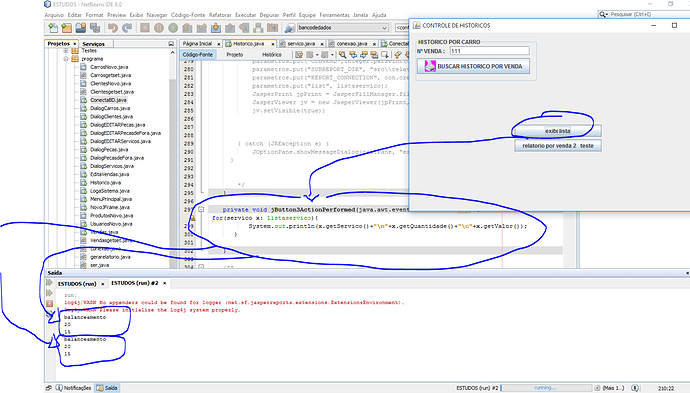Click the New Project toolbar icon
This screenshot has width=690, height=393.
(x=67, y=28)
